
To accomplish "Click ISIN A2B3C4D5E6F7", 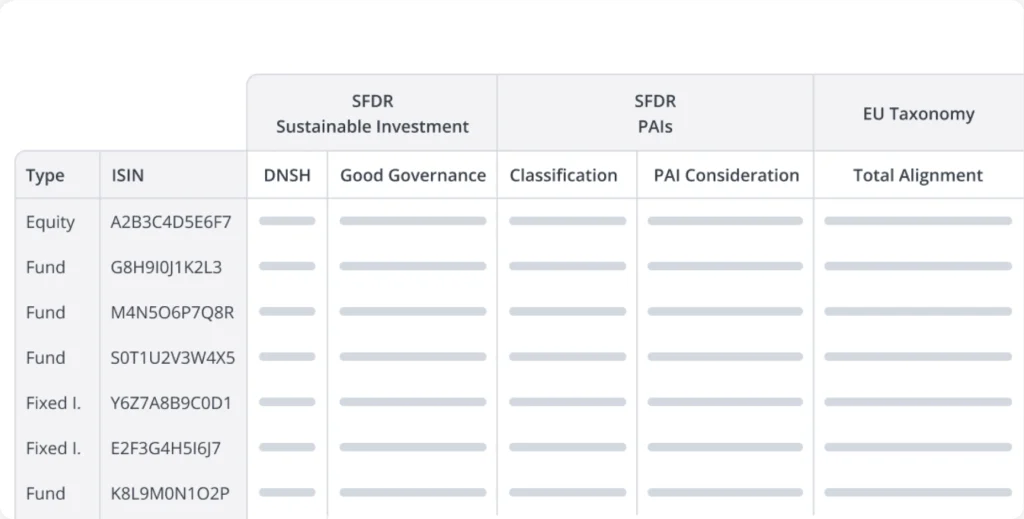I will pos(171,222).
